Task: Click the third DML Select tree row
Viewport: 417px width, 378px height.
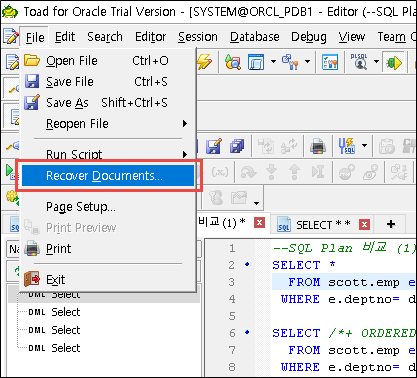Action: 54,330
